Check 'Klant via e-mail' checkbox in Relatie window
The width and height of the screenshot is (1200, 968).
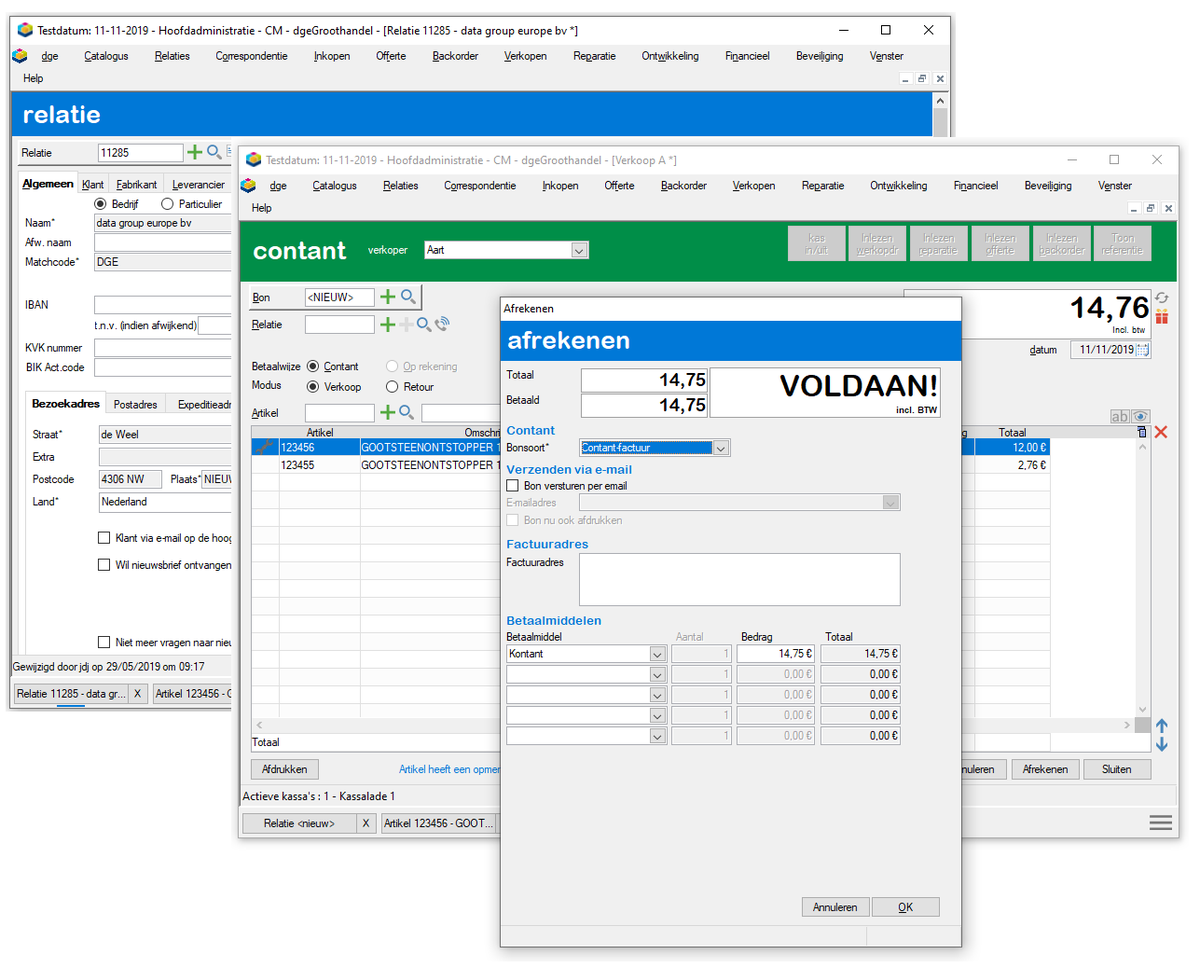[104, 538]
